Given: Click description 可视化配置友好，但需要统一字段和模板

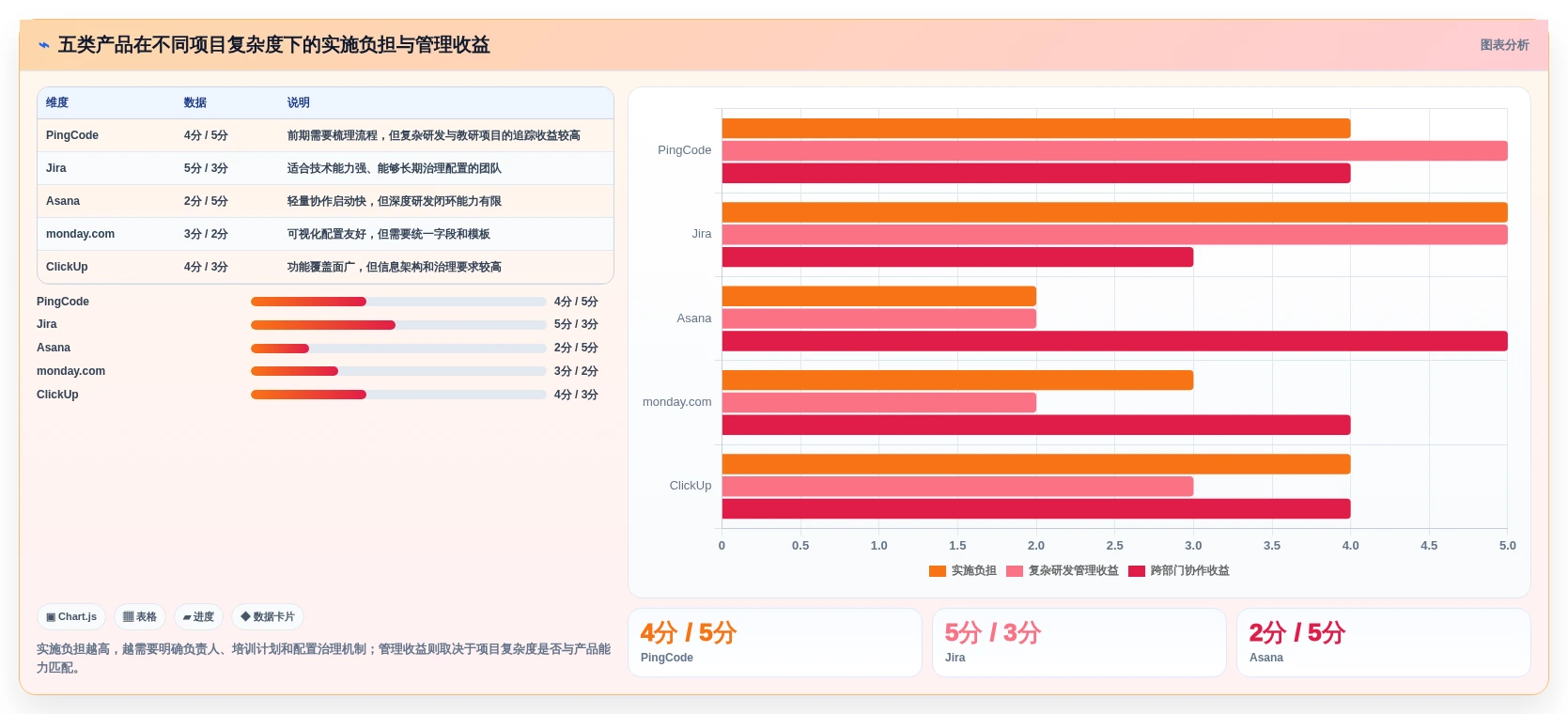Looking at the screenshot, I should pyautogui.click(x=389, y=234).
